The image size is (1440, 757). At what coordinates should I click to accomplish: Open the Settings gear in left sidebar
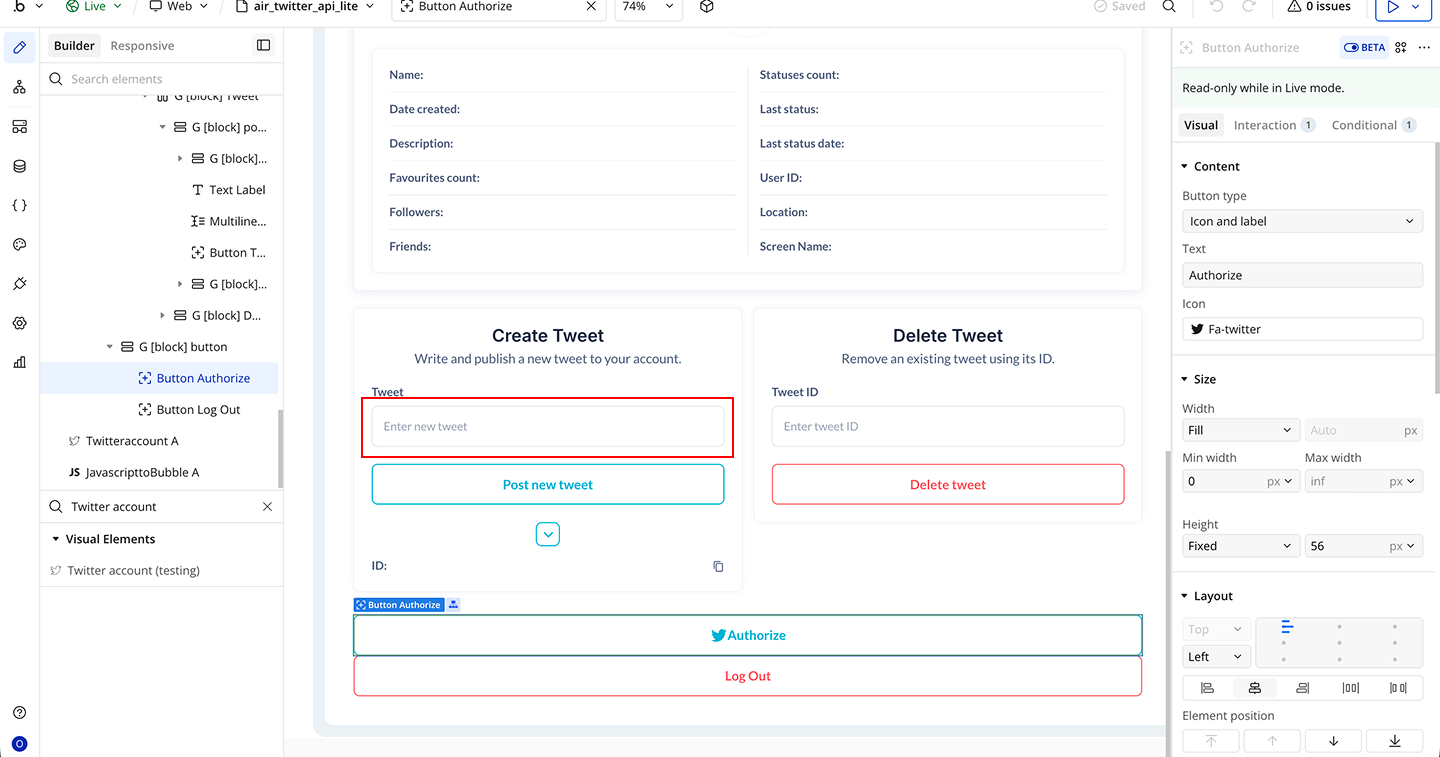19,323
